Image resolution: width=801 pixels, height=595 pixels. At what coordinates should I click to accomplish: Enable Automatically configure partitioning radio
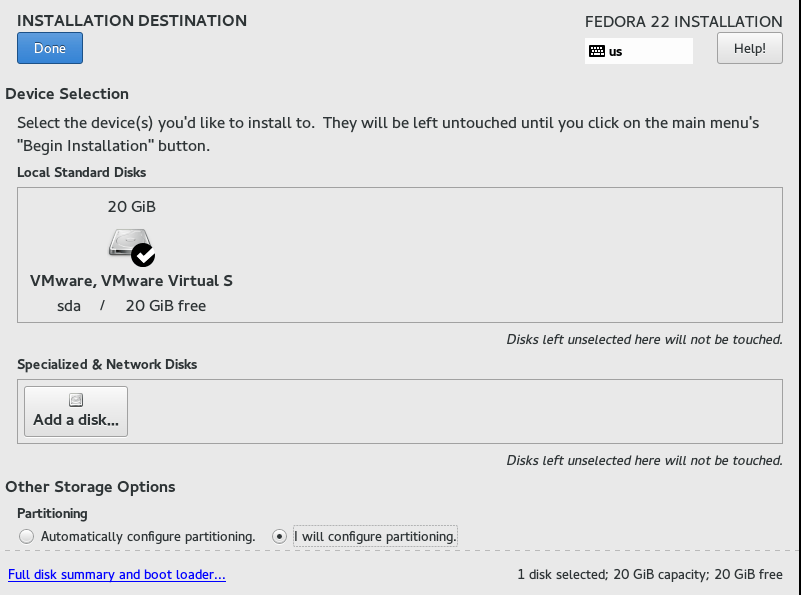coord(27,536)
